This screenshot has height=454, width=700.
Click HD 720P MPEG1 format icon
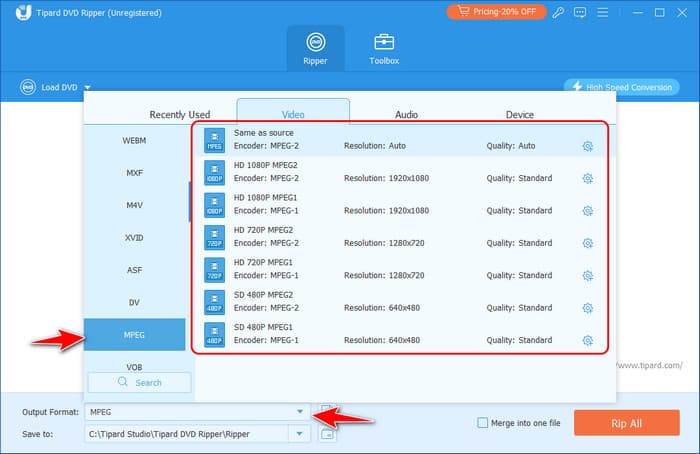214,270
